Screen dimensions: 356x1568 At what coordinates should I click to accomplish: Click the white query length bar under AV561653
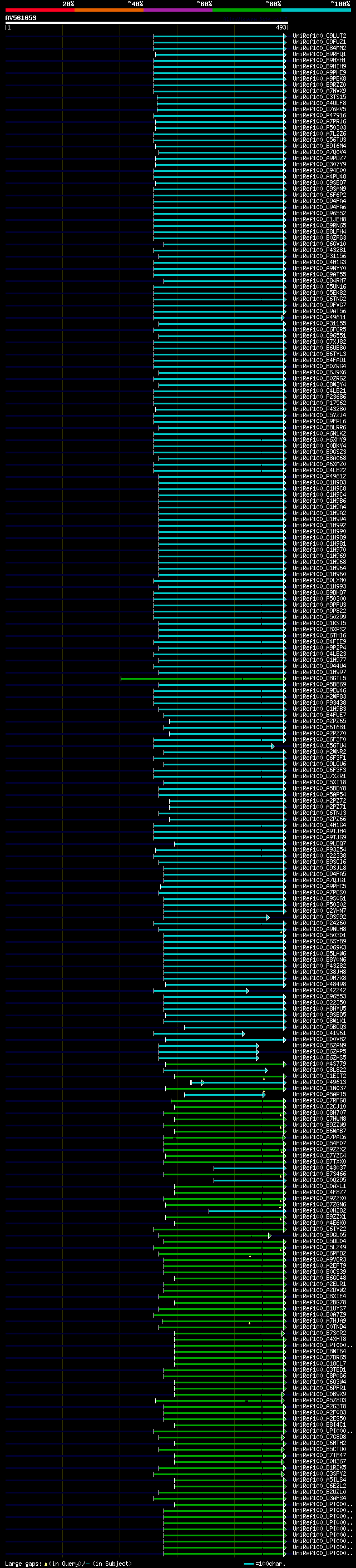[147, 22]
